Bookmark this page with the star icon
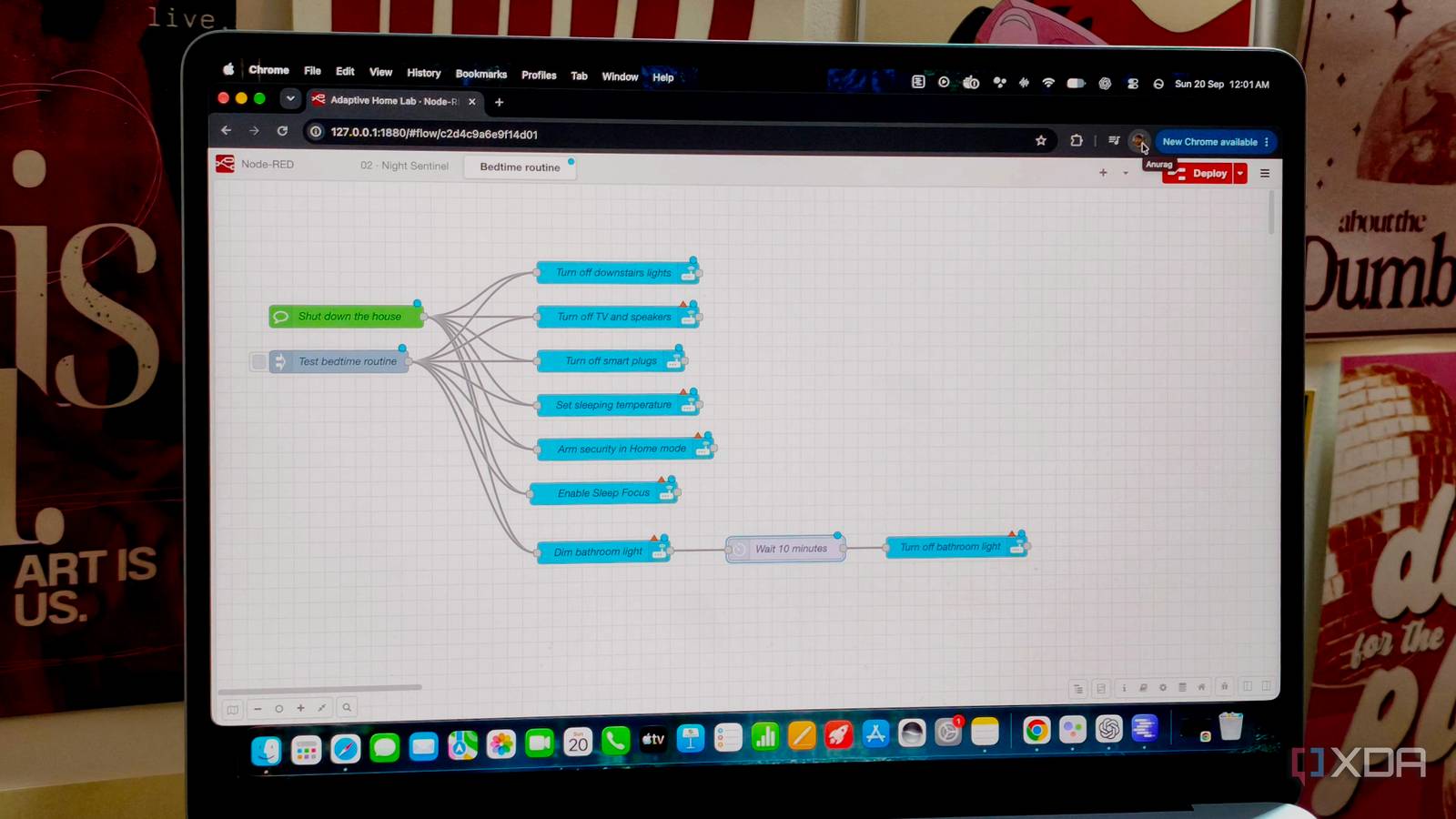Viewport: 1456px width, 819px height. pos(1041,140)
